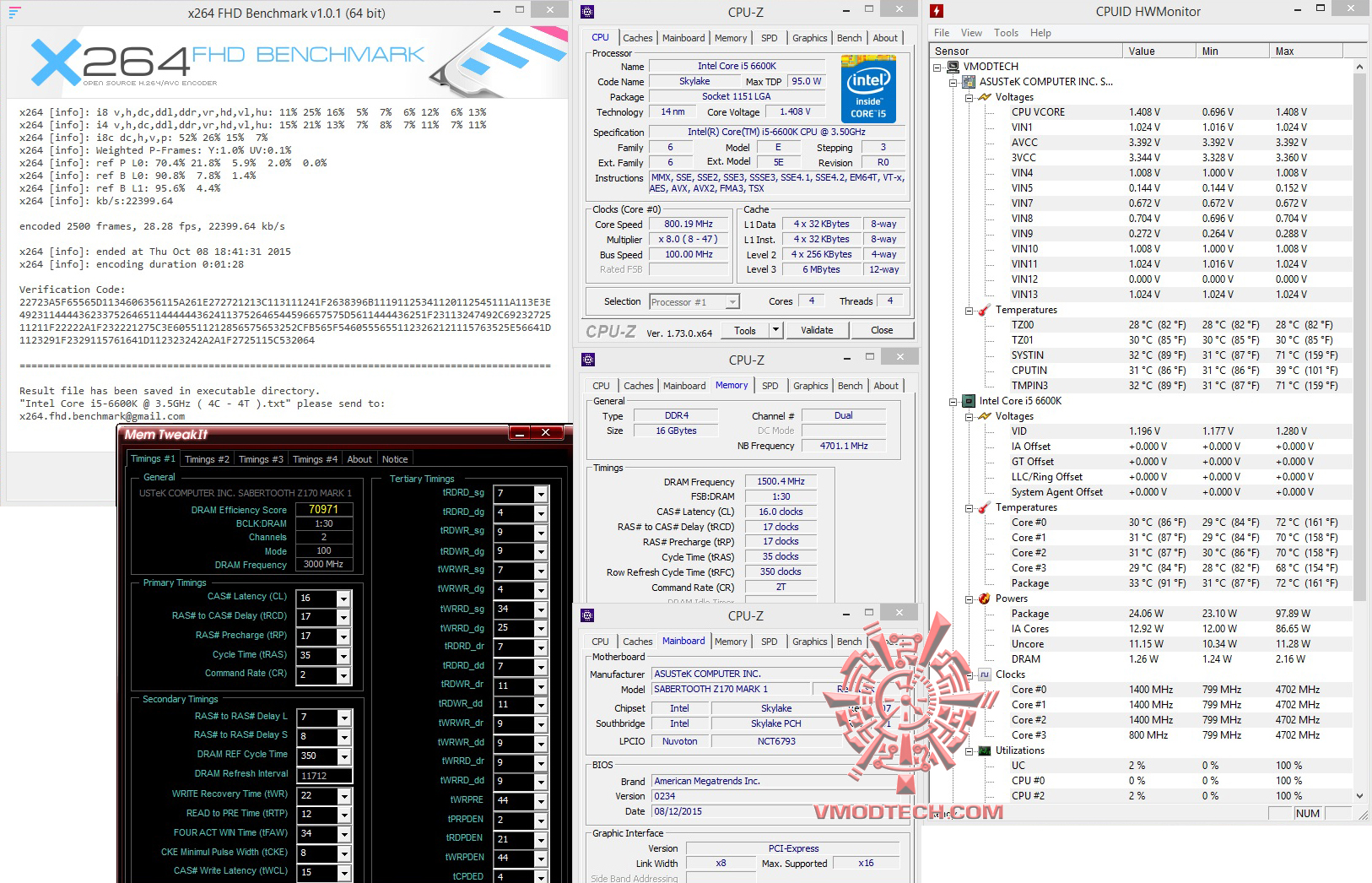Open the SPD tab in the CPU-Z window showing the Memory tab
The height and width of the screenshot is (883, 1372).
(x=770, y=386)
